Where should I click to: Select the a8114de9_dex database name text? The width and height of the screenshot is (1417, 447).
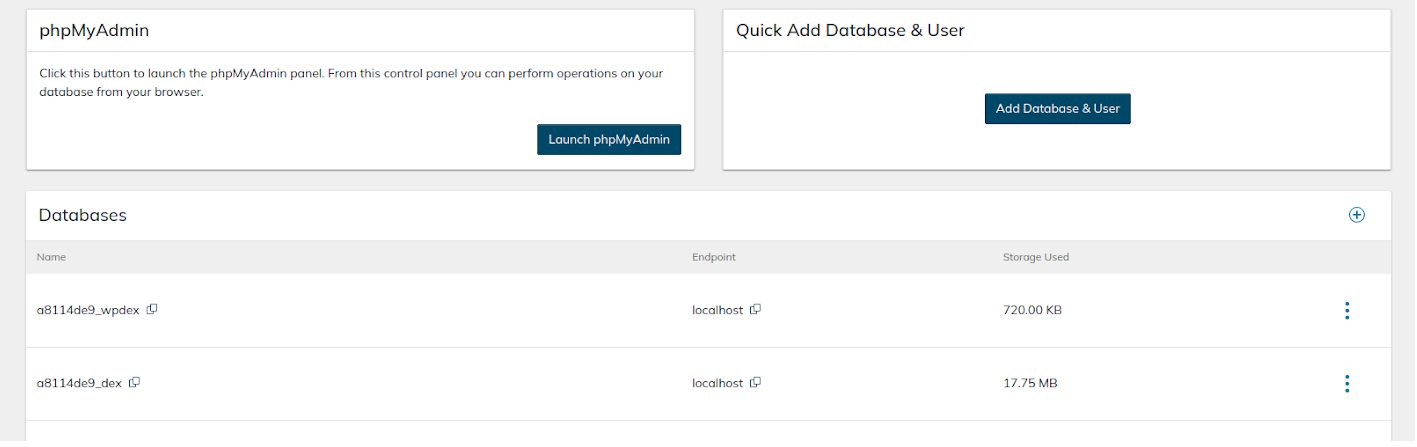79,383
